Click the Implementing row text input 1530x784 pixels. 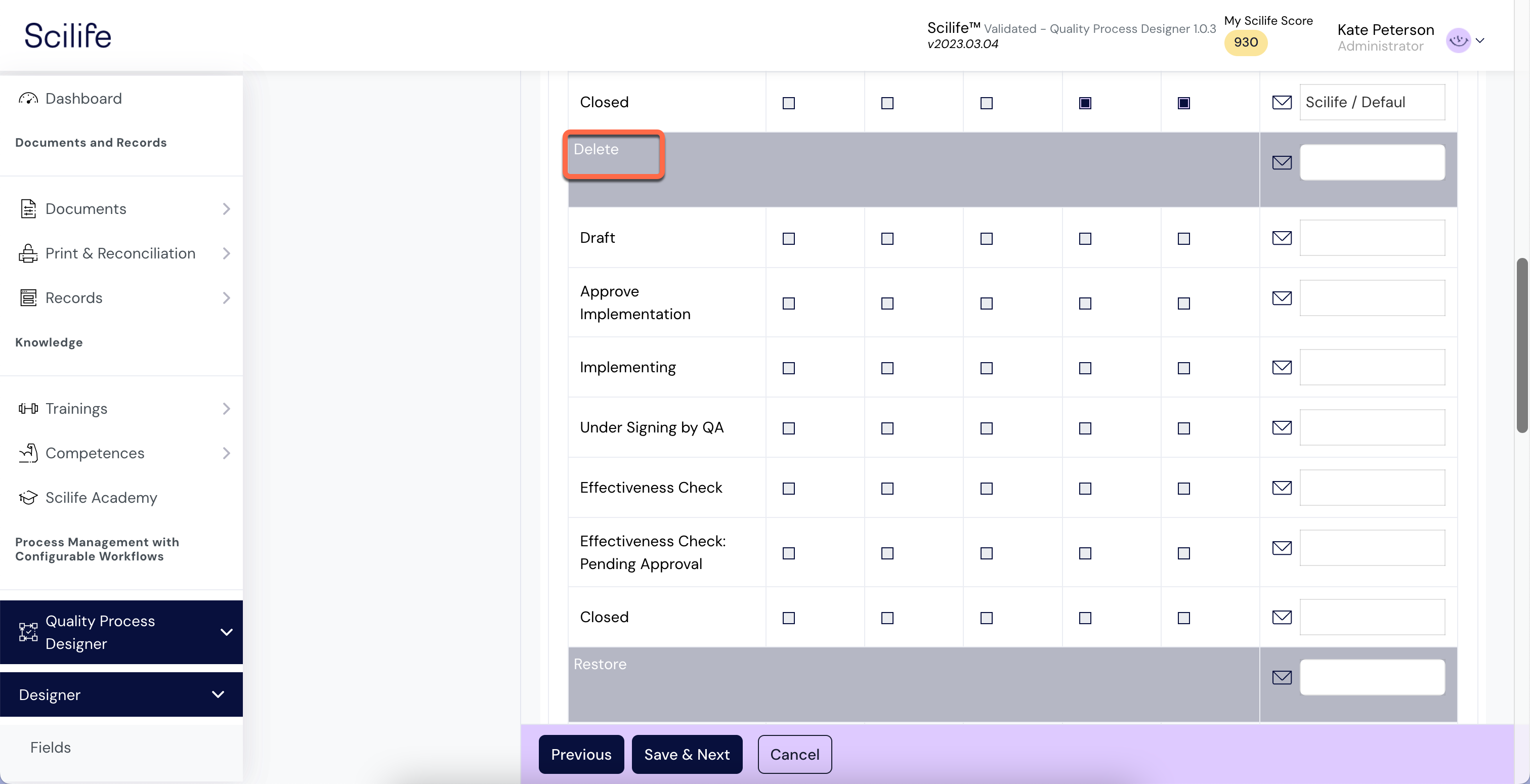1372,367
